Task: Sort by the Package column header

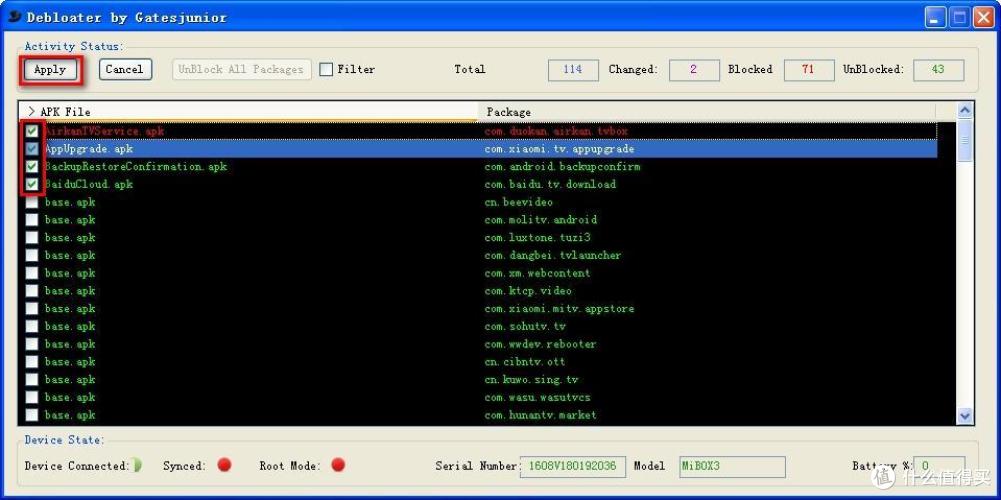Action: (707, 112)
